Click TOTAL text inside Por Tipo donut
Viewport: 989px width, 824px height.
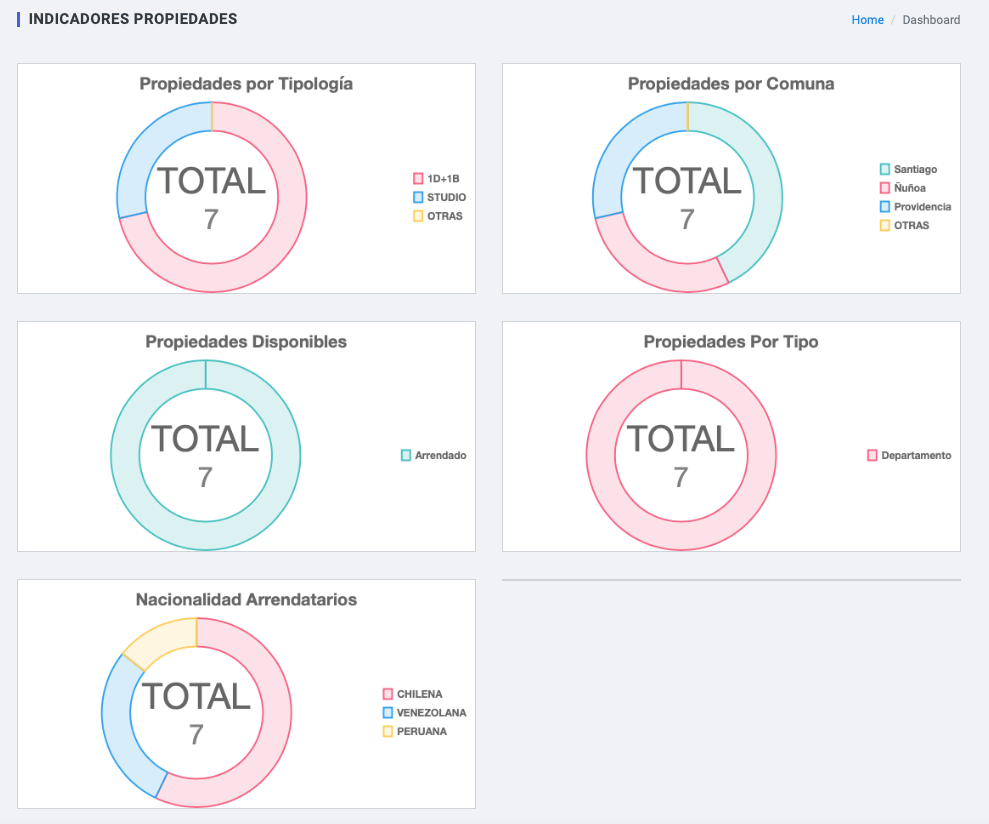(681, 438)
